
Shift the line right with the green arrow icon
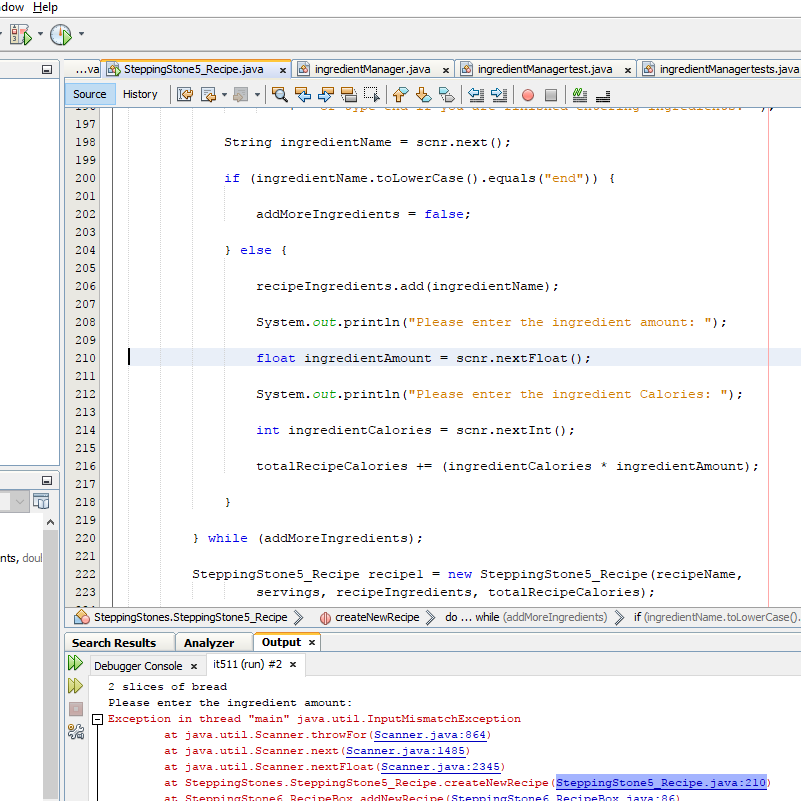point(497,93)
